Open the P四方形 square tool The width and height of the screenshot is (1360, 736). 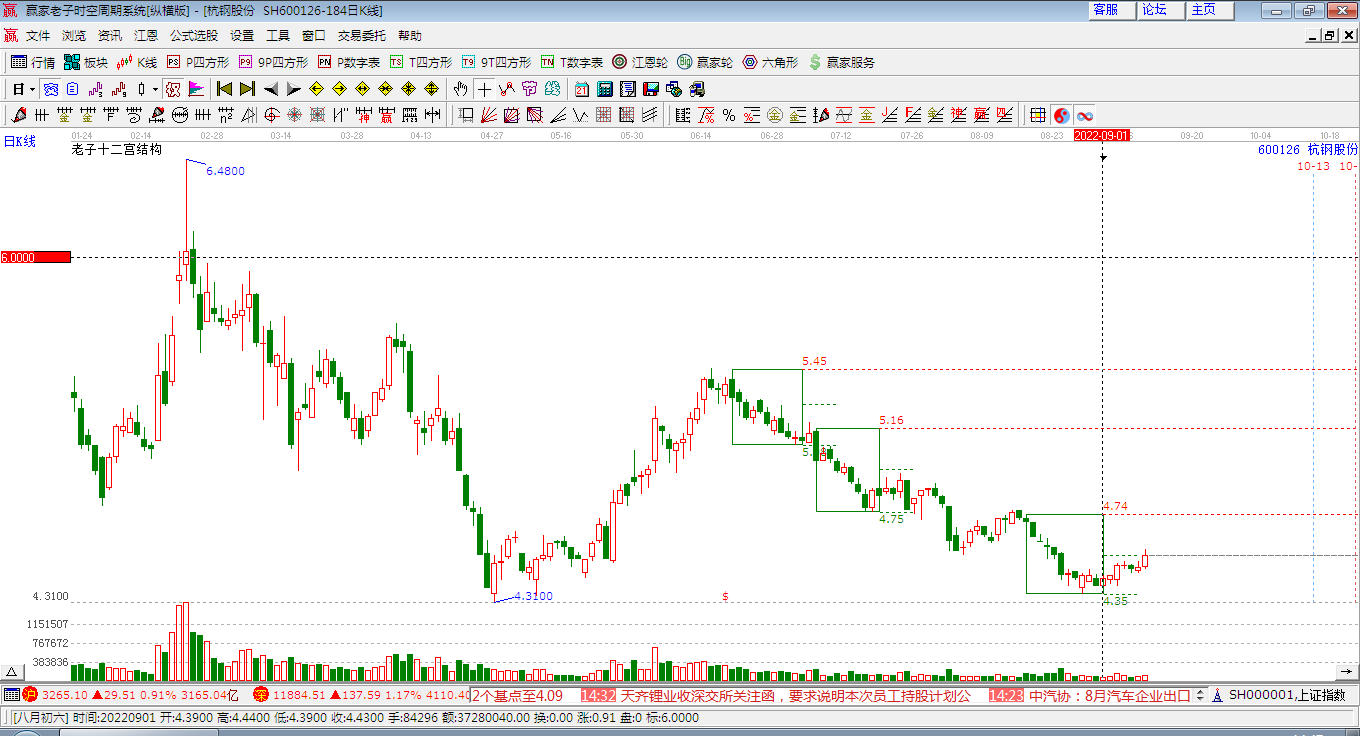tap(197, 62)
